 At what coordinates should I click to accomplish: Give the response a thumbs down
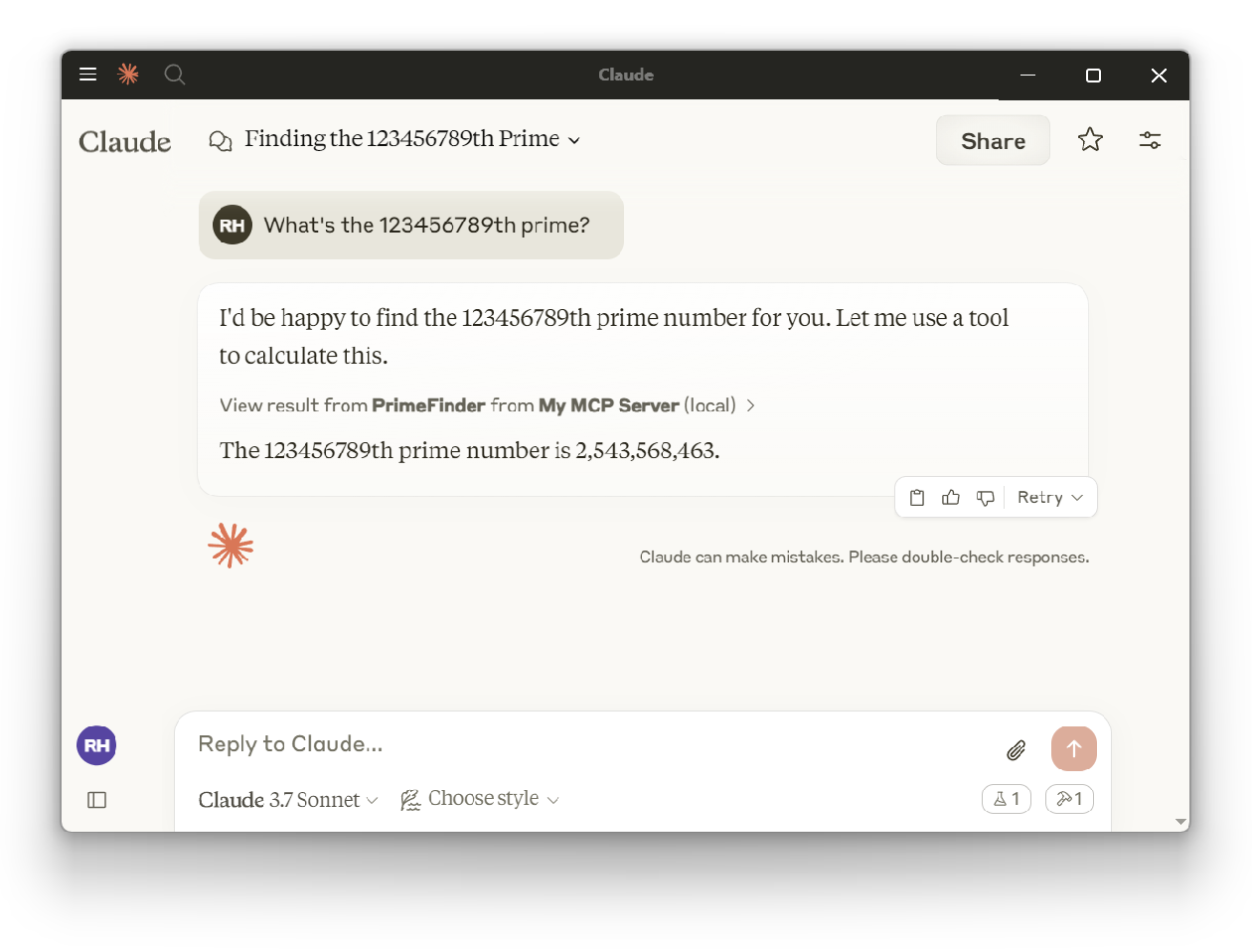click(985, 498)
